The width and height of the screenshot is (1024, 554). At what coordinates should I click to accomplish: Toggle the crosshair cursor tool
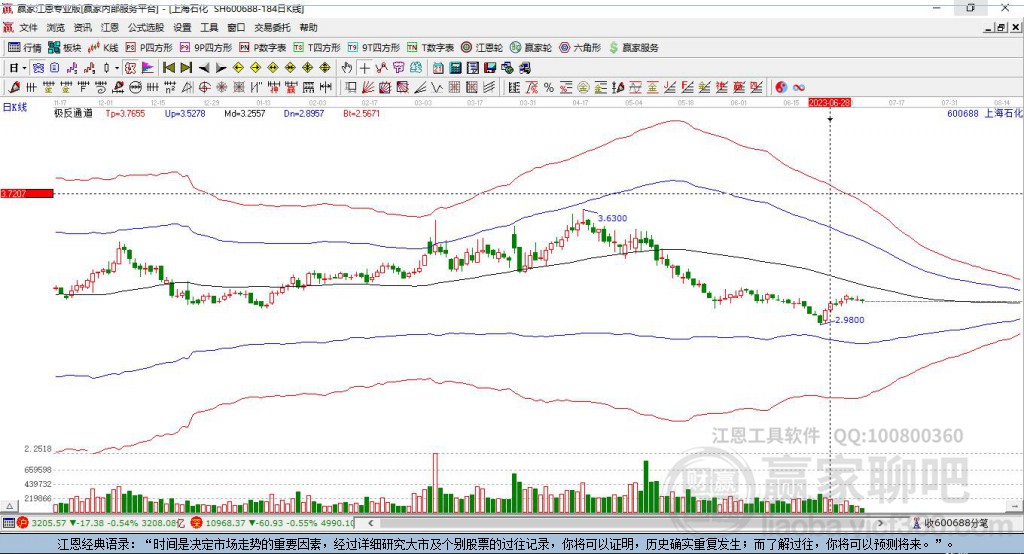(364, 68)
